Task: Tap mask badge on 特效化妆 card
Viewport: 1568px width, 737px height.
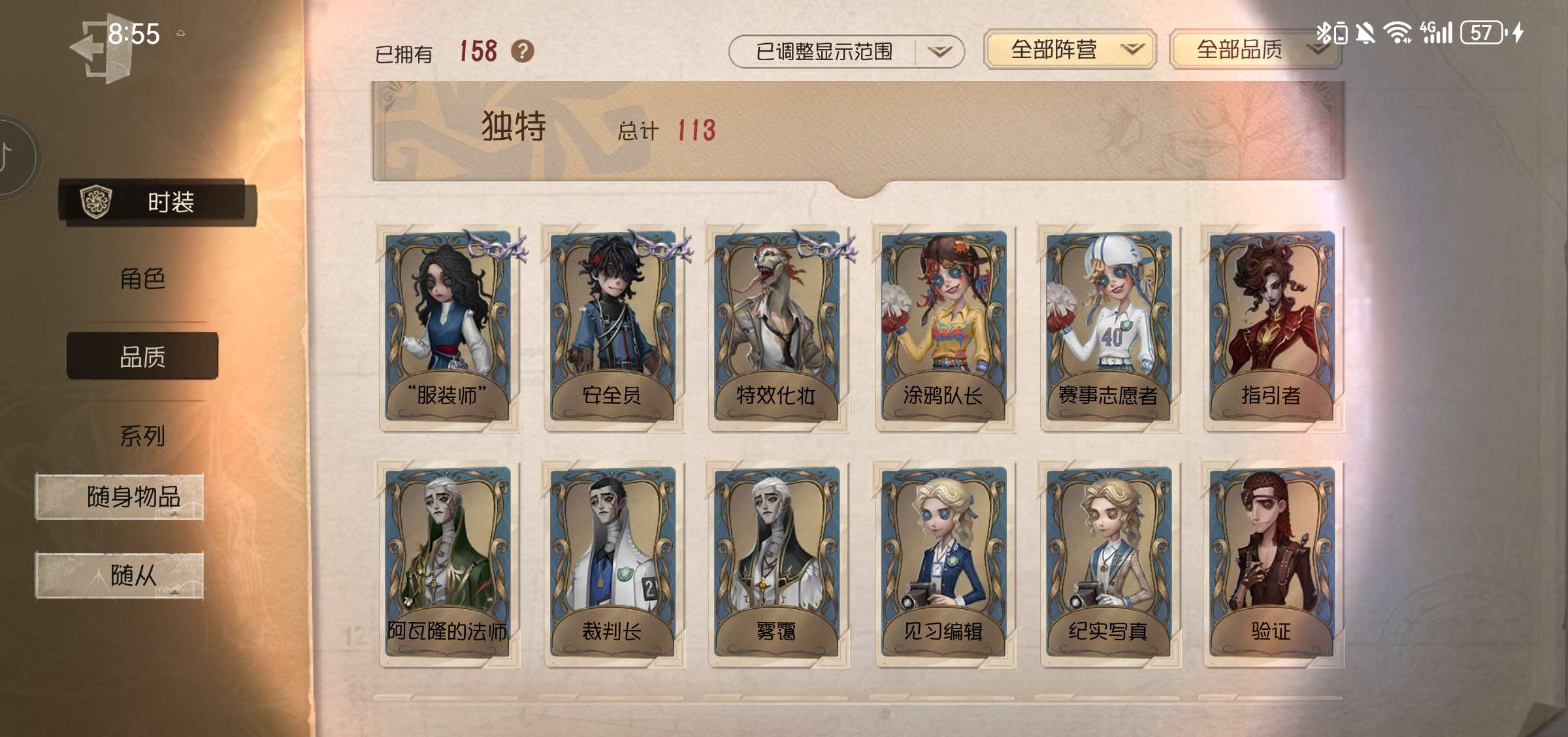Action: click(x=825, y=246)
